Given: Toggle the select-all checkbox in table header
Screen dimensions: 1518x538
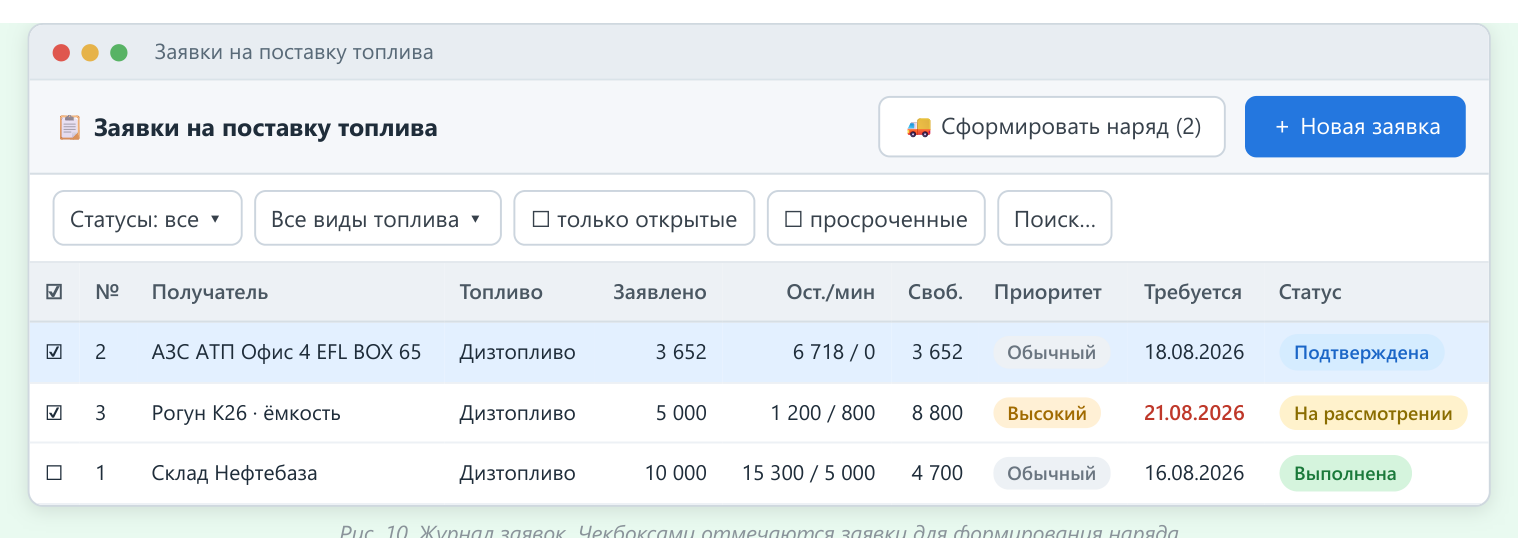Looking at the screenshot, I should tap(54, 292).
